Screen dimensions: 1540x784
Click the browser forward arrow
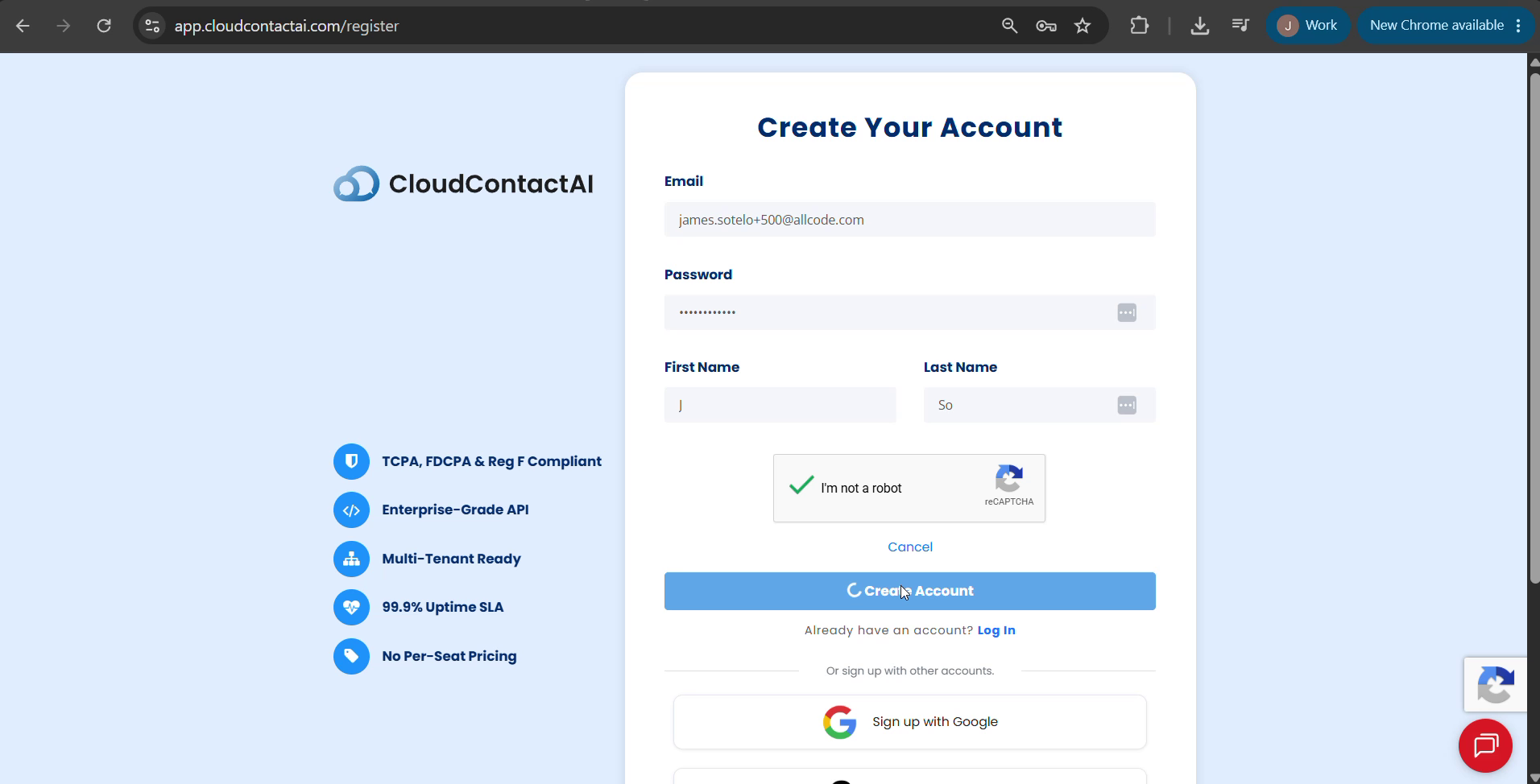pos(63,26)
